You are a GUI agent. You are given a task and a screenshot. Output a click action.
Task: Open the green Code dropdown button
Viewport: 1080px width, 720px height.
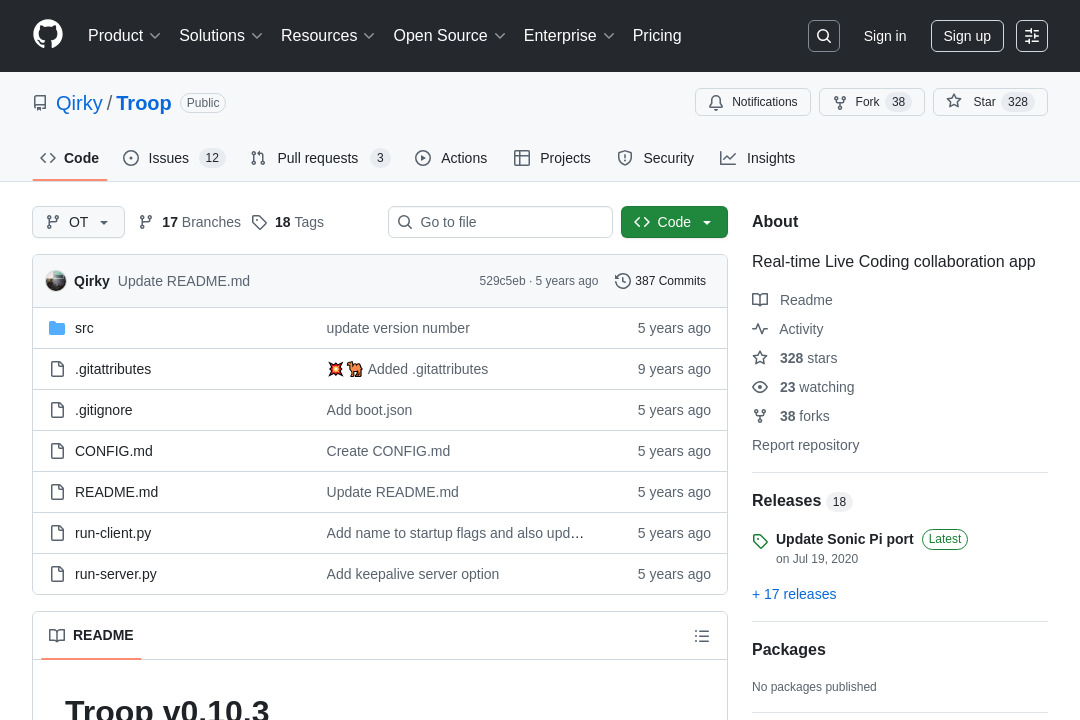674,222
